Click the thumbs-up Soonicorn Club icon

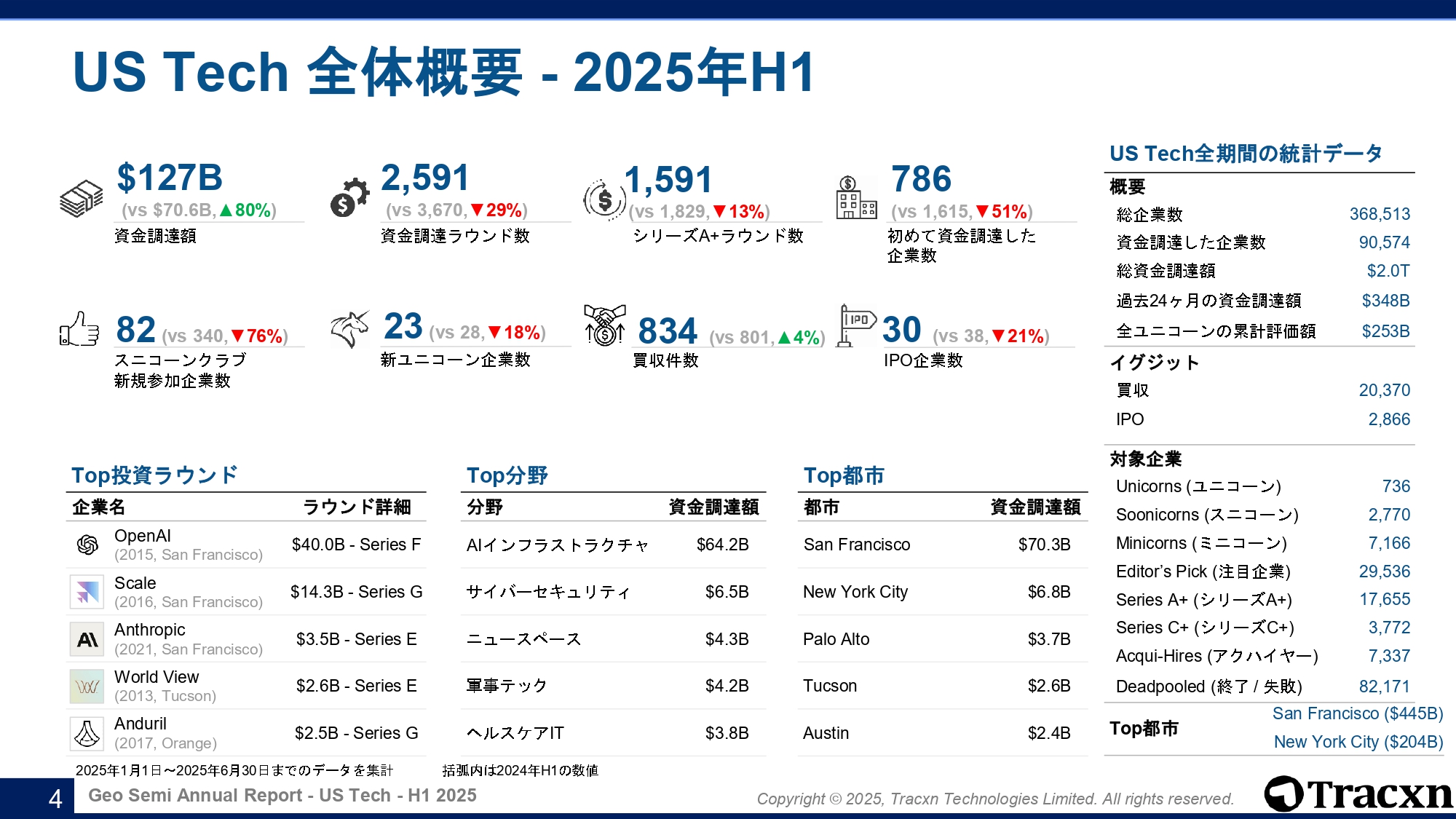(79, 329)
